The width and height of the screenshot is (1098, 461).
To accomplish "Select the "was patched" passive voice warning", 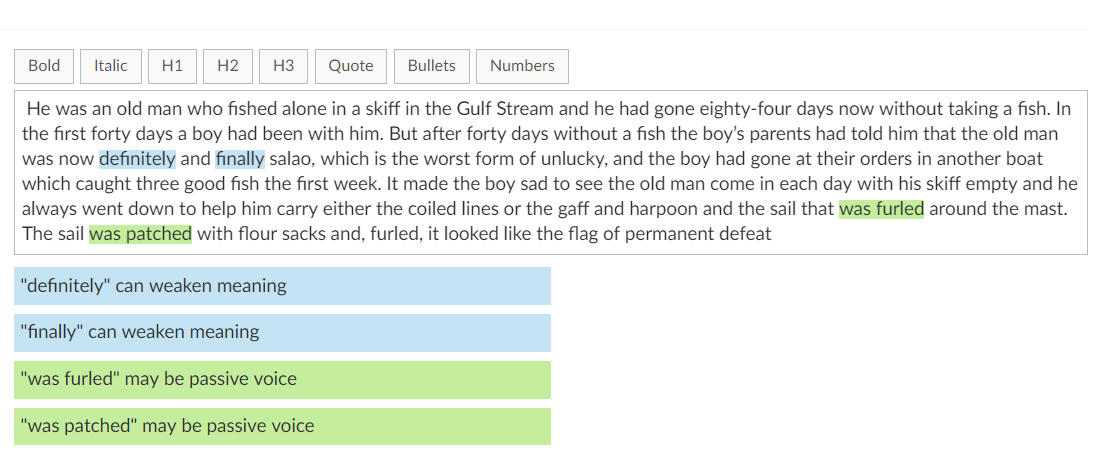I will coord(282,426).
